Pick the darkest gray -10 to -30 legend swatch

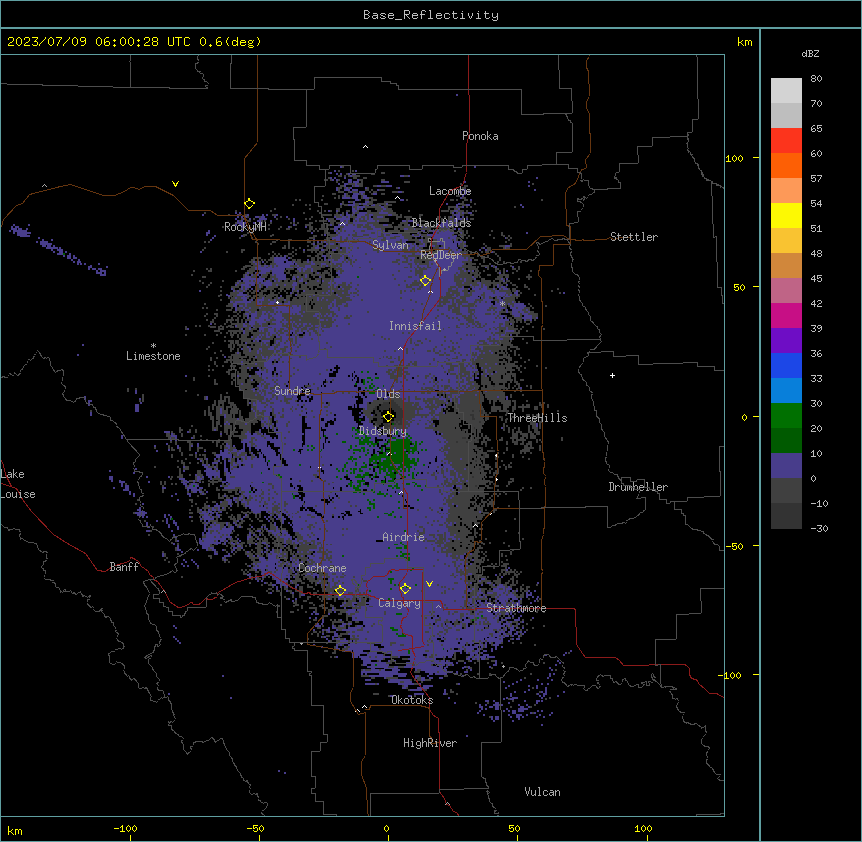(786, 516)
